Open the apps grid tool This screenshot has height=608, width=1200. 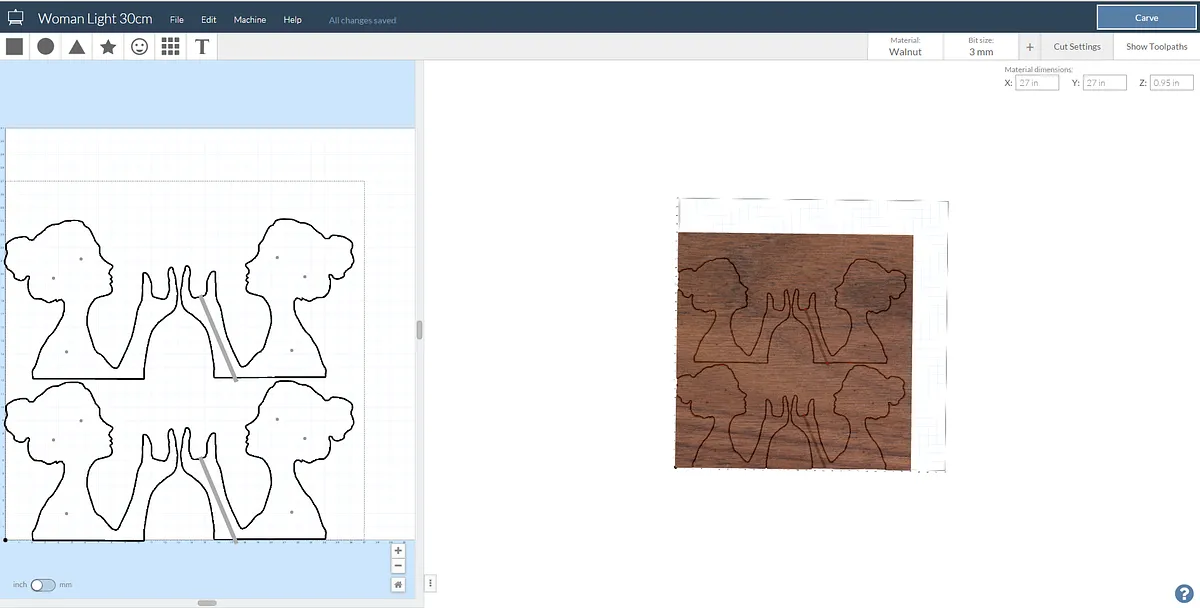pos(170,46)
